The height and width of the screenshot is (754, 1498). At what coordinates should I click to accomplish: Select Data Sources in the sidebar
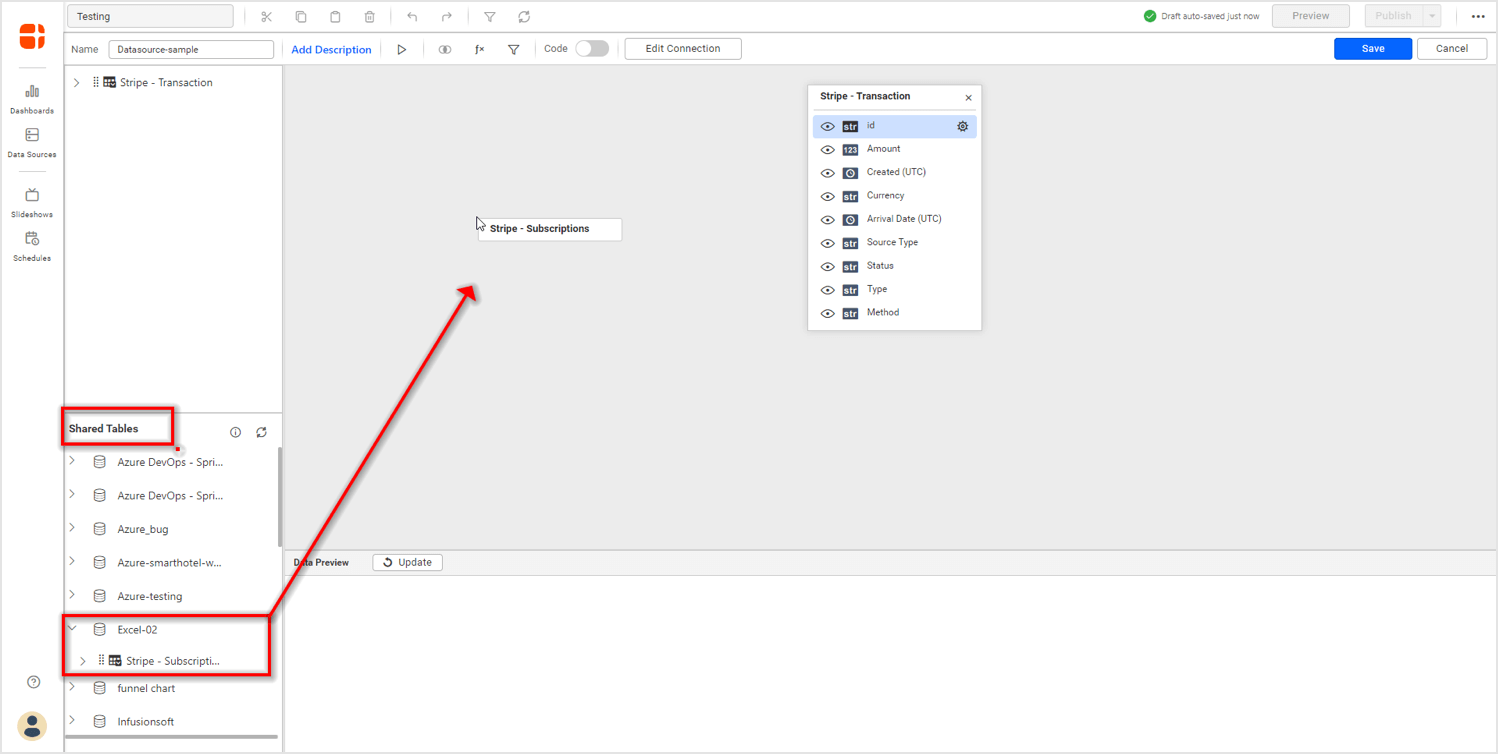32,142
